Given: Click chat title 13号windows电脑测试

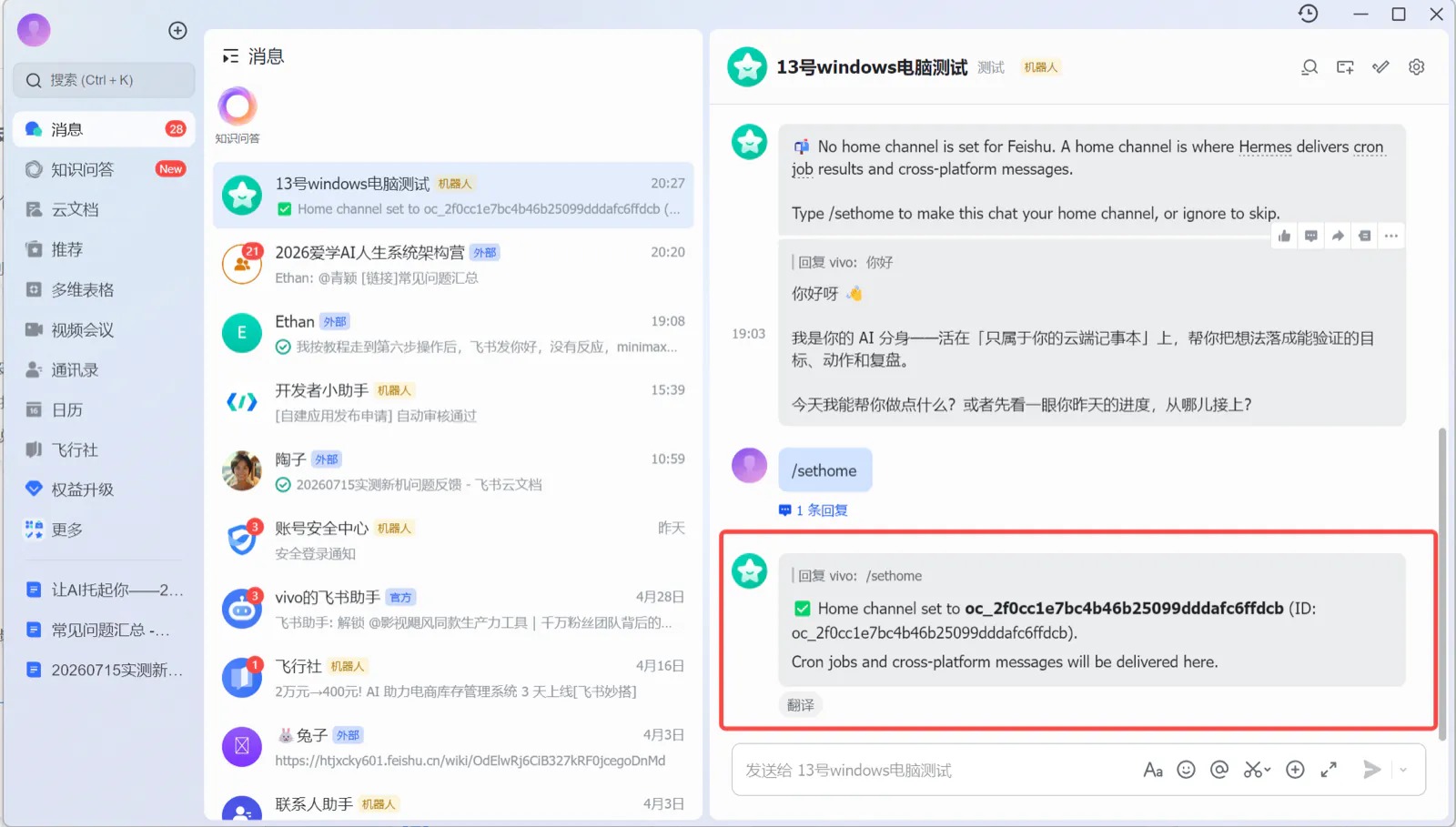Looking at the screenshot, I should pos(872,67).
